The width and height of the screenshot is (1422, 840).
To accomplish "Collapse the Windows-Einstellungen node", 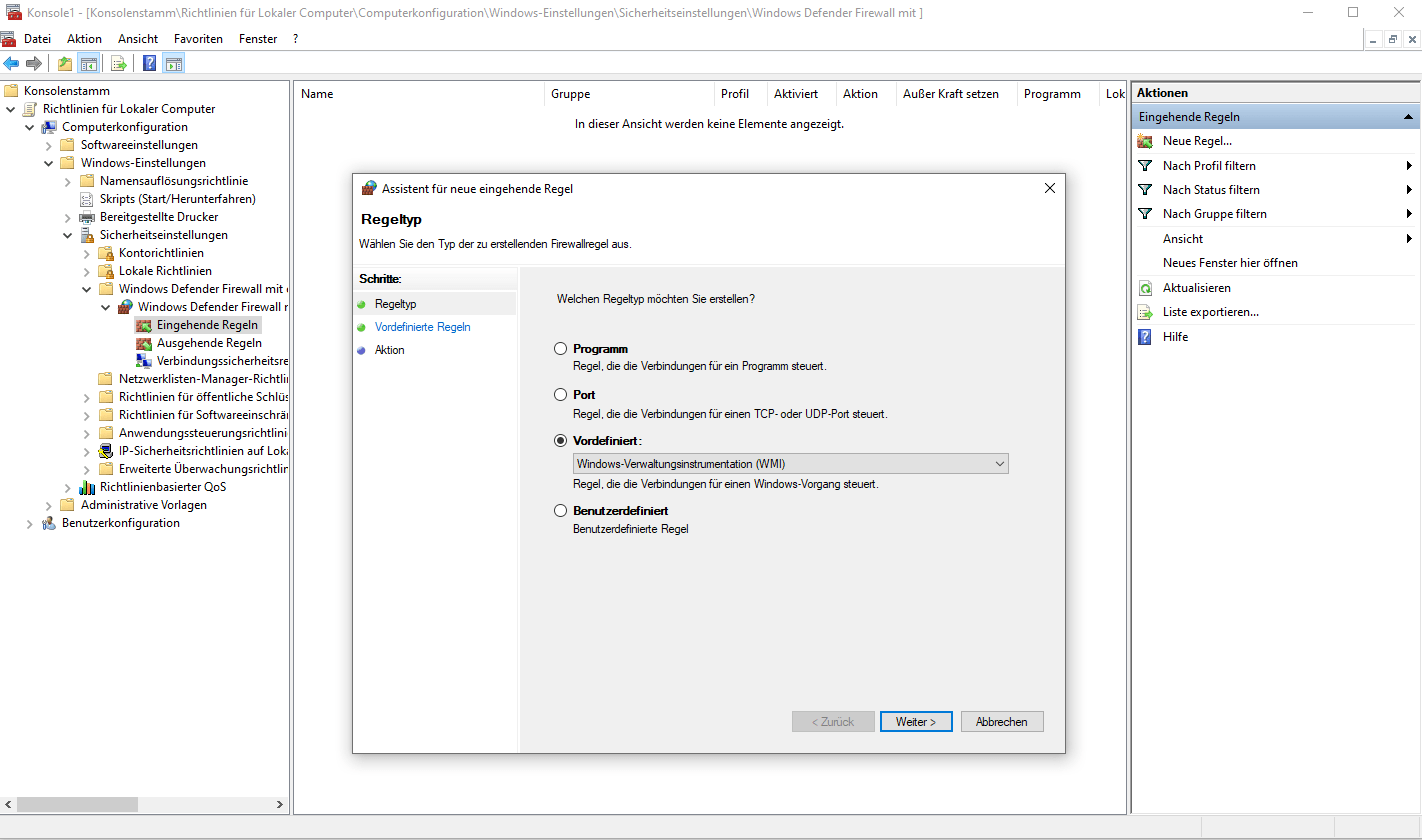I will click(x=49, y=163).
